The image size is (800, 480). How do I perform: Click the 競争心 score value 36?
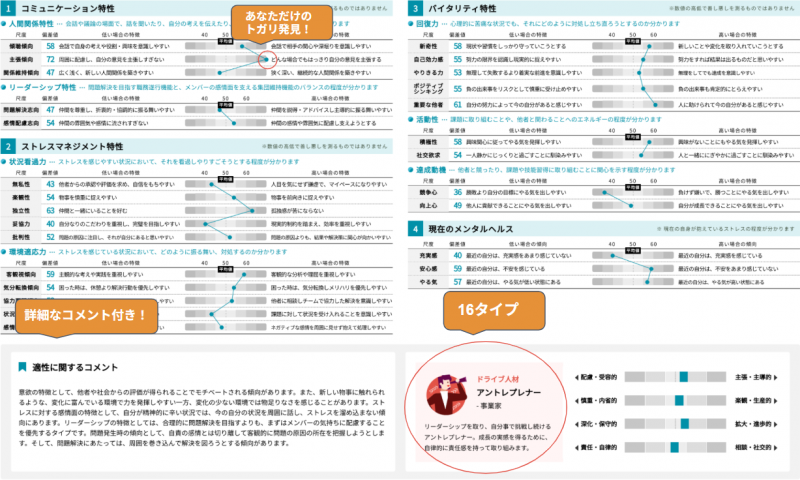pos(456,189)
